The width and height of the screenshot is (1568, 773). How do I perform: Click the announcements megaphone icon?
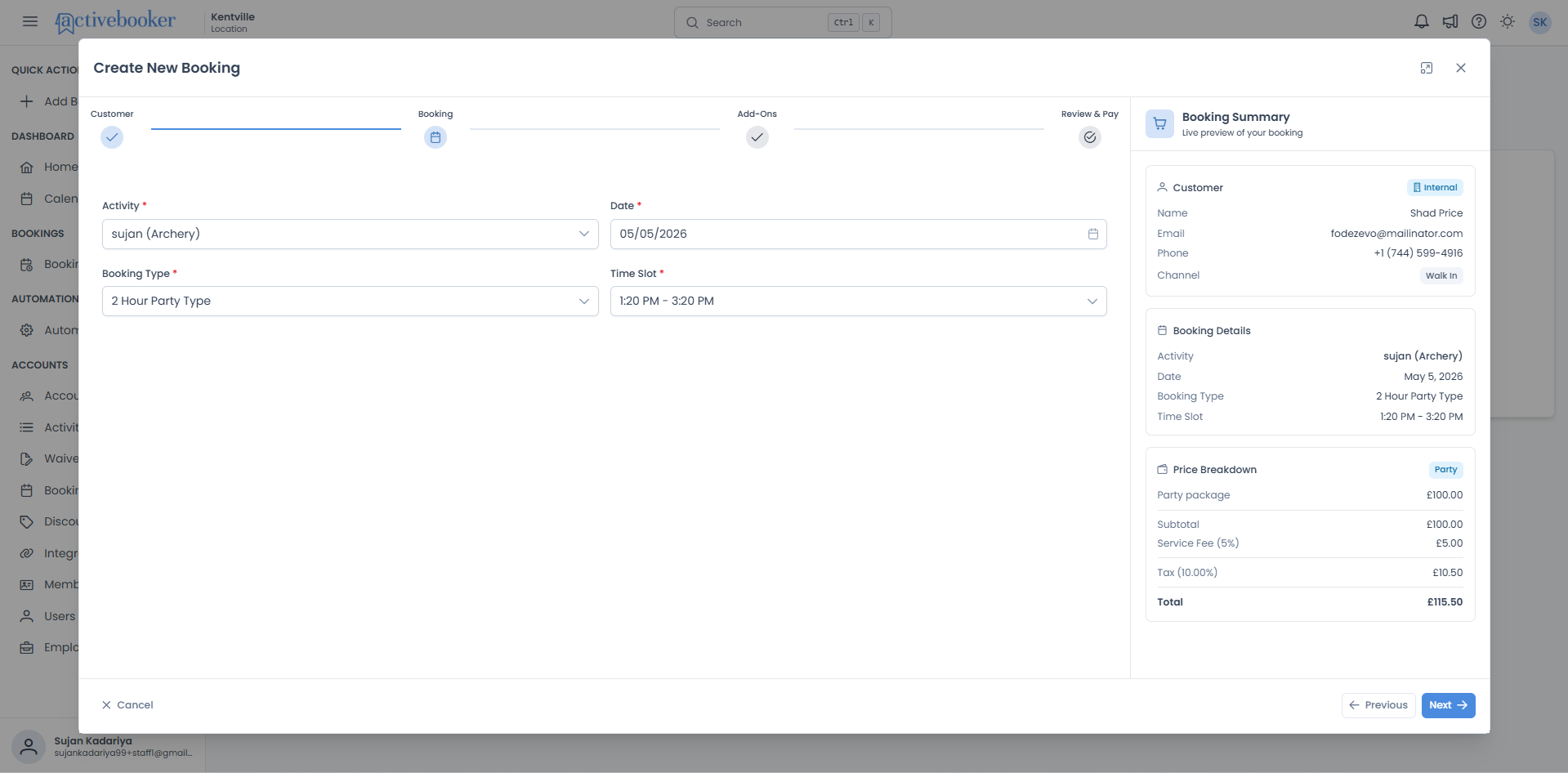tap(1450, 22)
